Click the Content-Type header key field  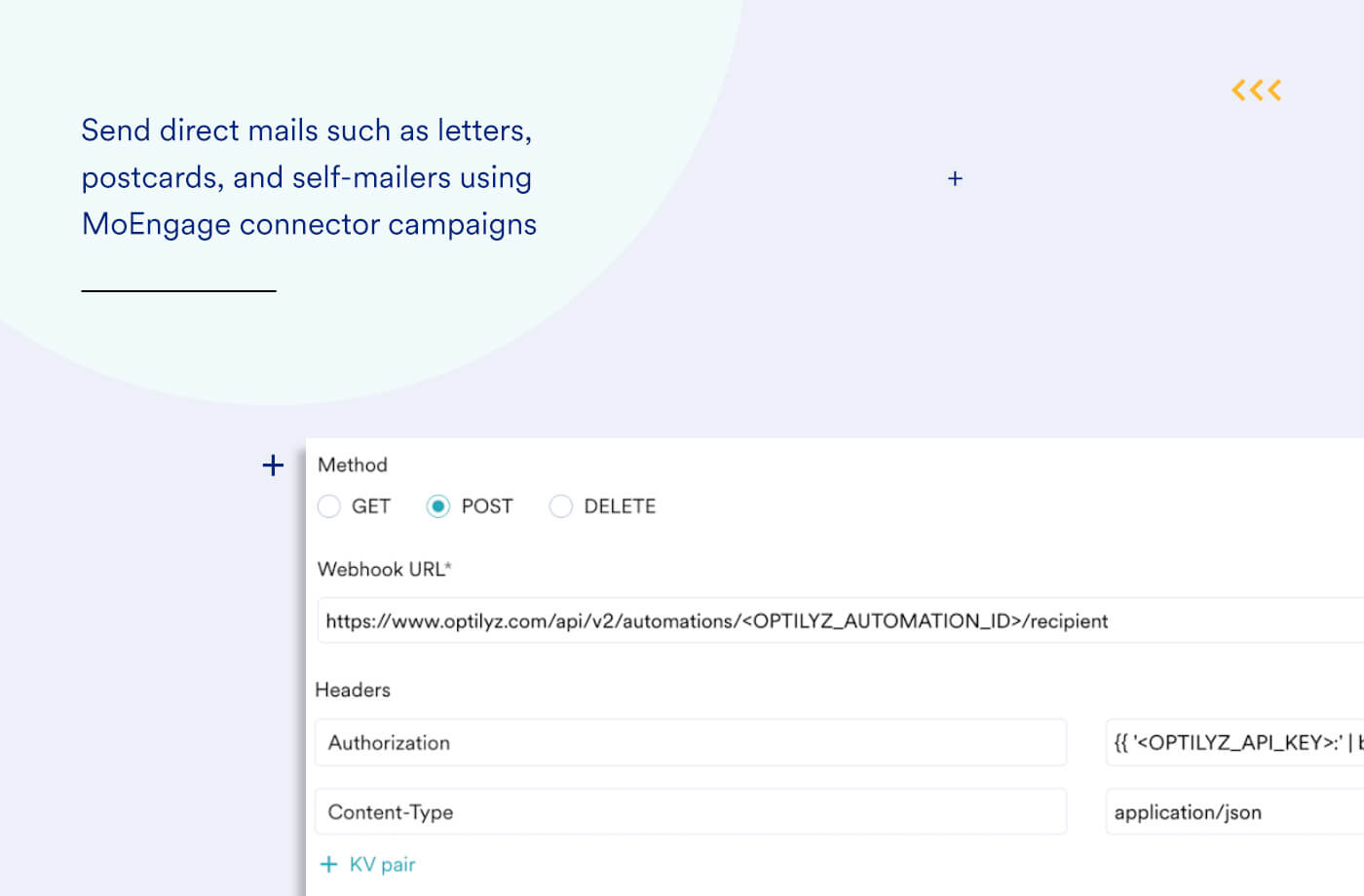pos(691,812)
